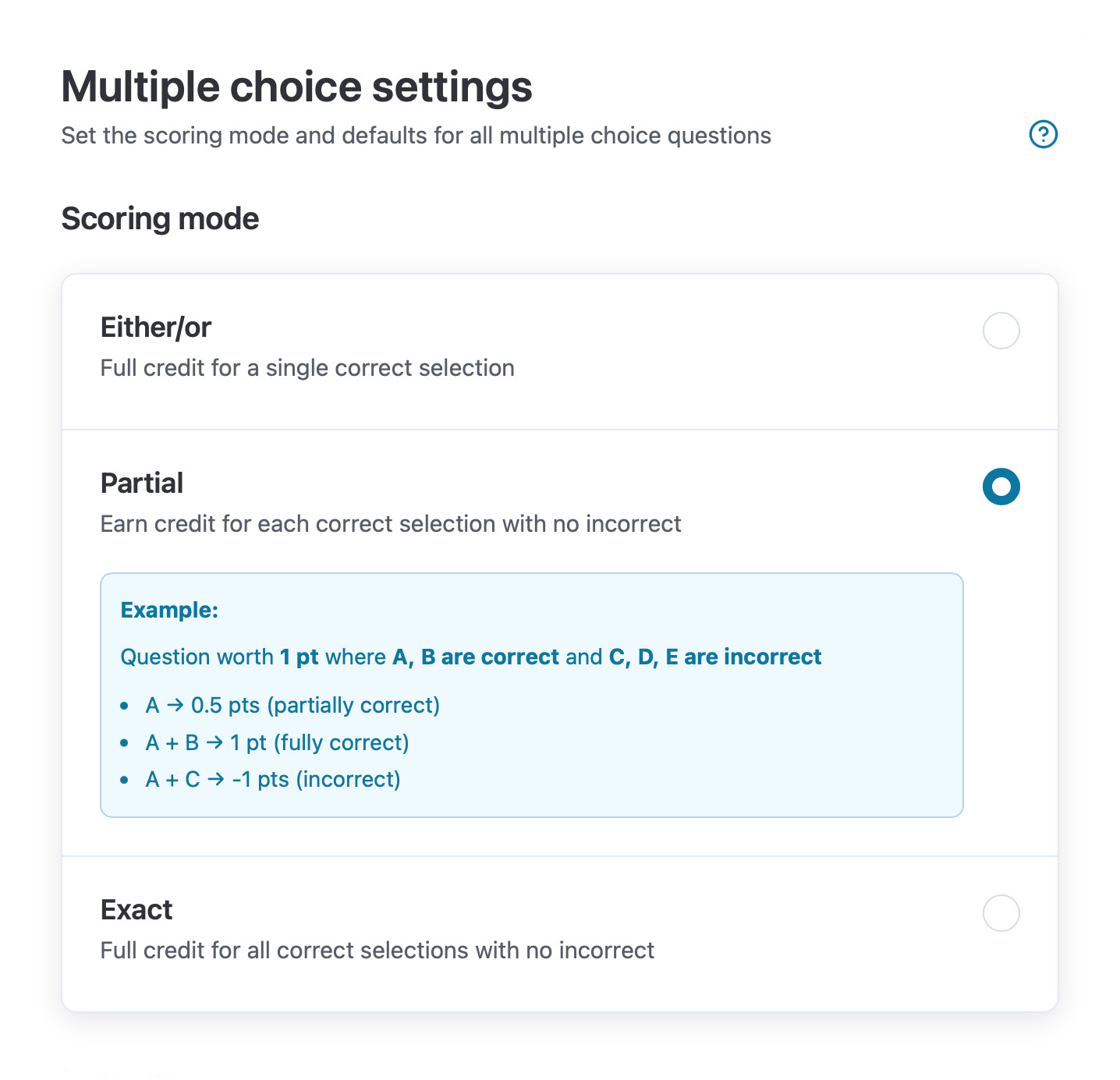Click the "A + C → -1 pts" example line

273,780
